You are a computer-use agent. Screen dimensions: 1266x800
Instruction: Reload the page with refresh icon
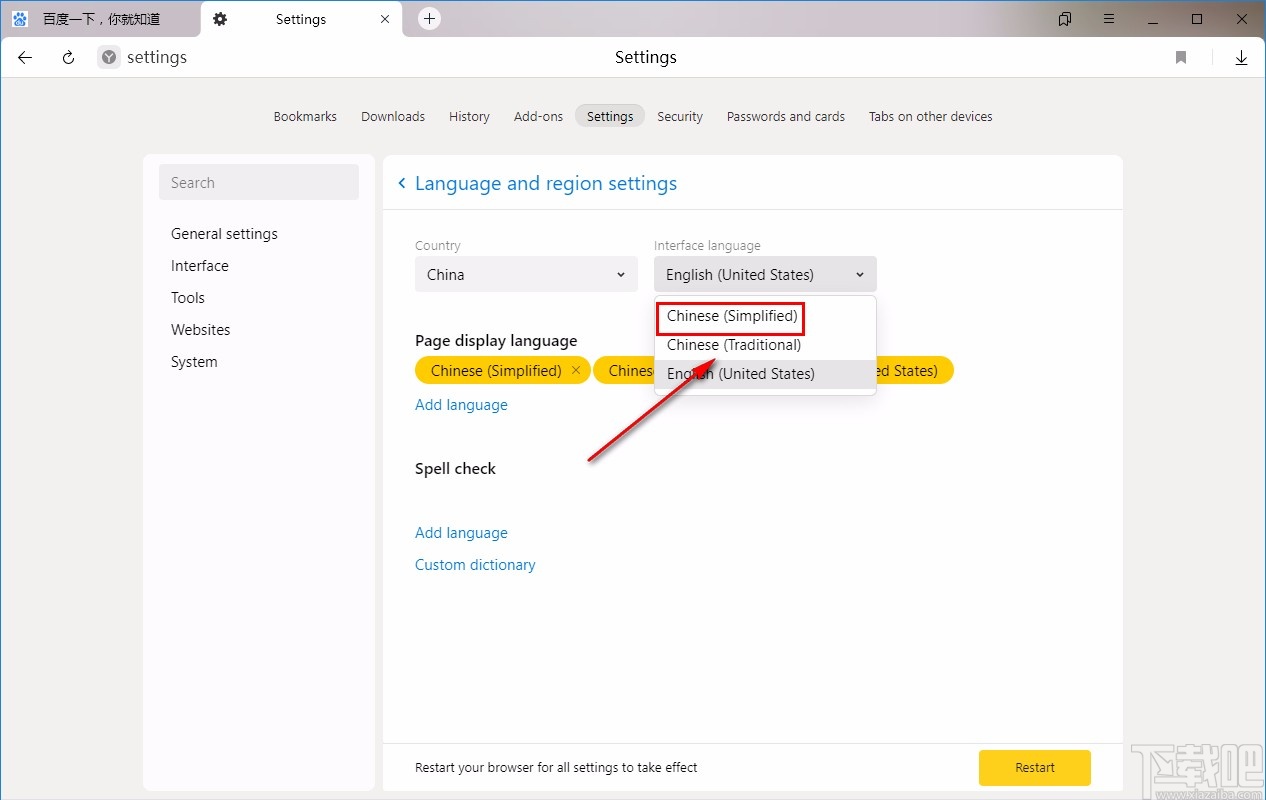68,58
